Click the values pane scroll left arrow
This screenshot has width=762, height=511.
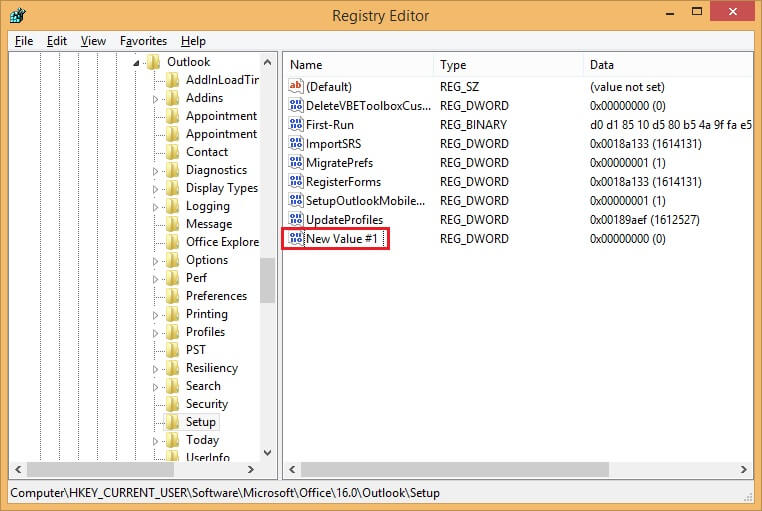[x=292, y=469]
